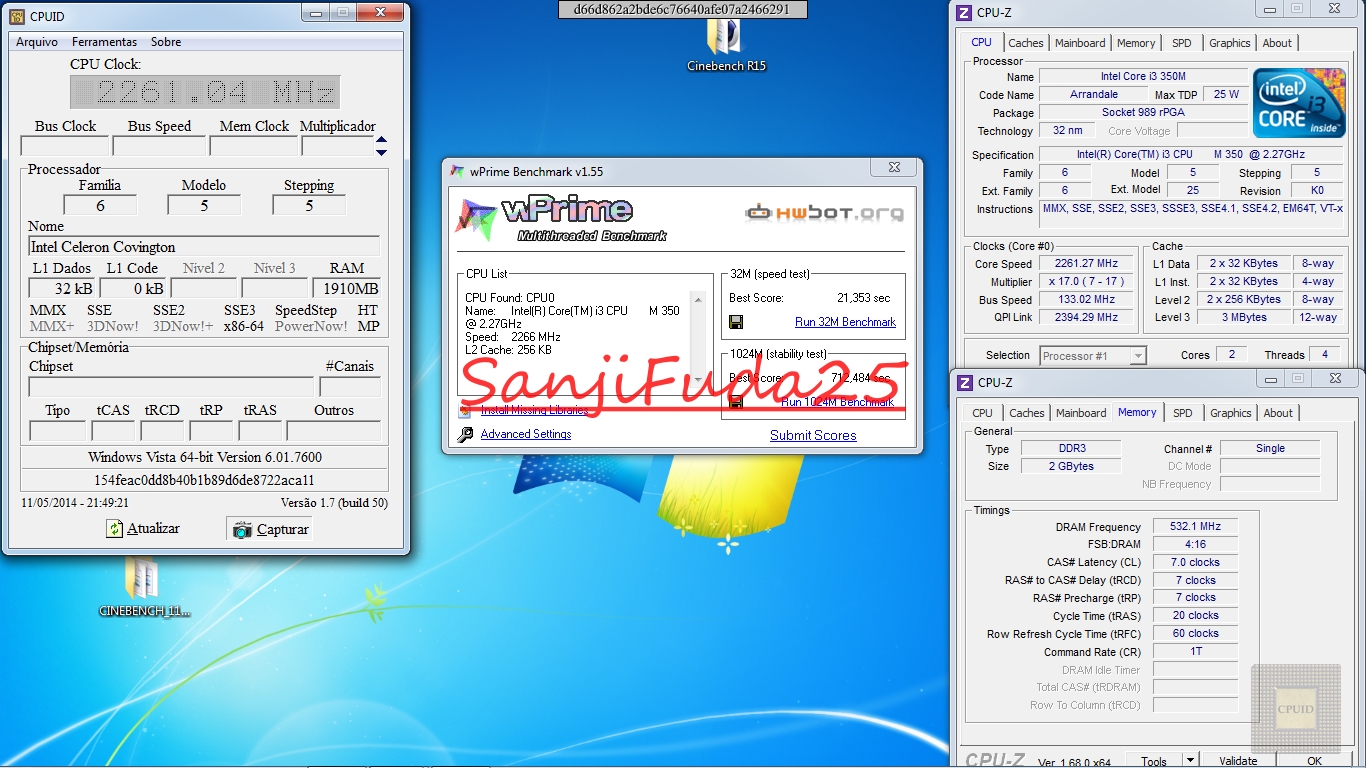This screenshot has width=1366, height=768.
Task: Click the DRAM Frequency 532.1 MHz value
Action: click(1195, 527)
